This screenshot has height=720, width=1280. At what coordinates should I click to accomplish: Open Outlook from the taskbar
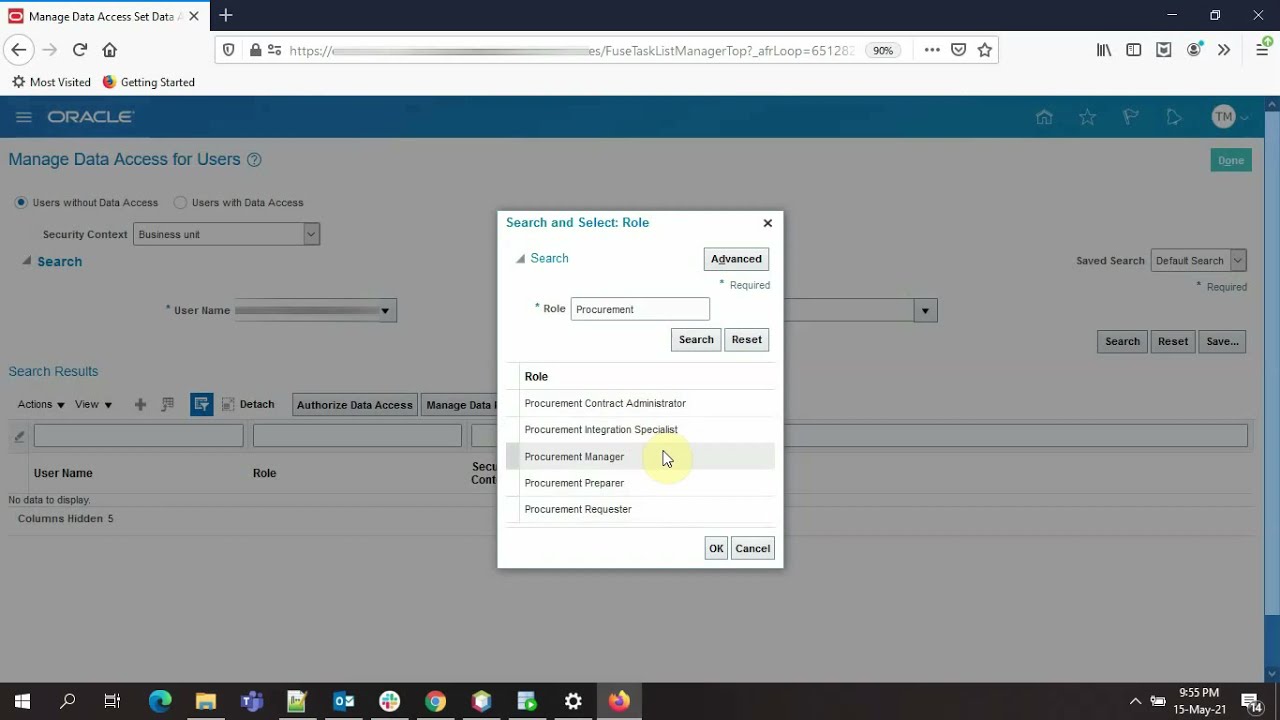point(343,701)
